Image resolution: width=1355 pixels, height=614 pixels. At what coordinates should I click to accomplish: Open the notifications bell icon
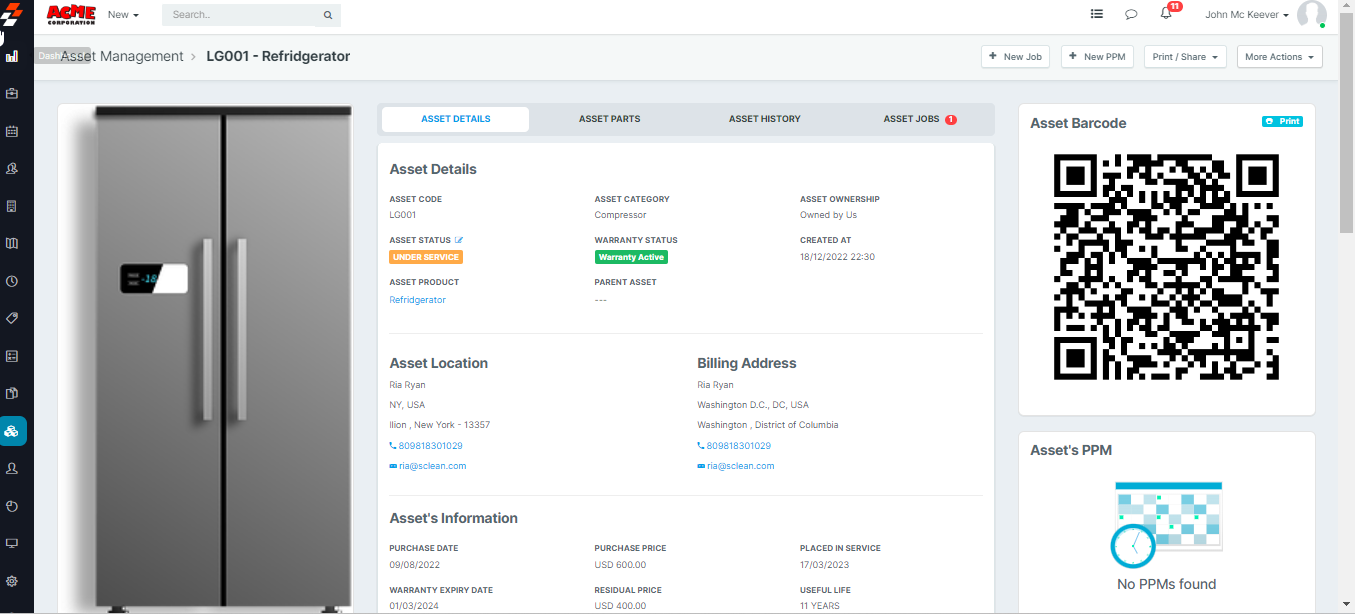(x=1166, y=14)
